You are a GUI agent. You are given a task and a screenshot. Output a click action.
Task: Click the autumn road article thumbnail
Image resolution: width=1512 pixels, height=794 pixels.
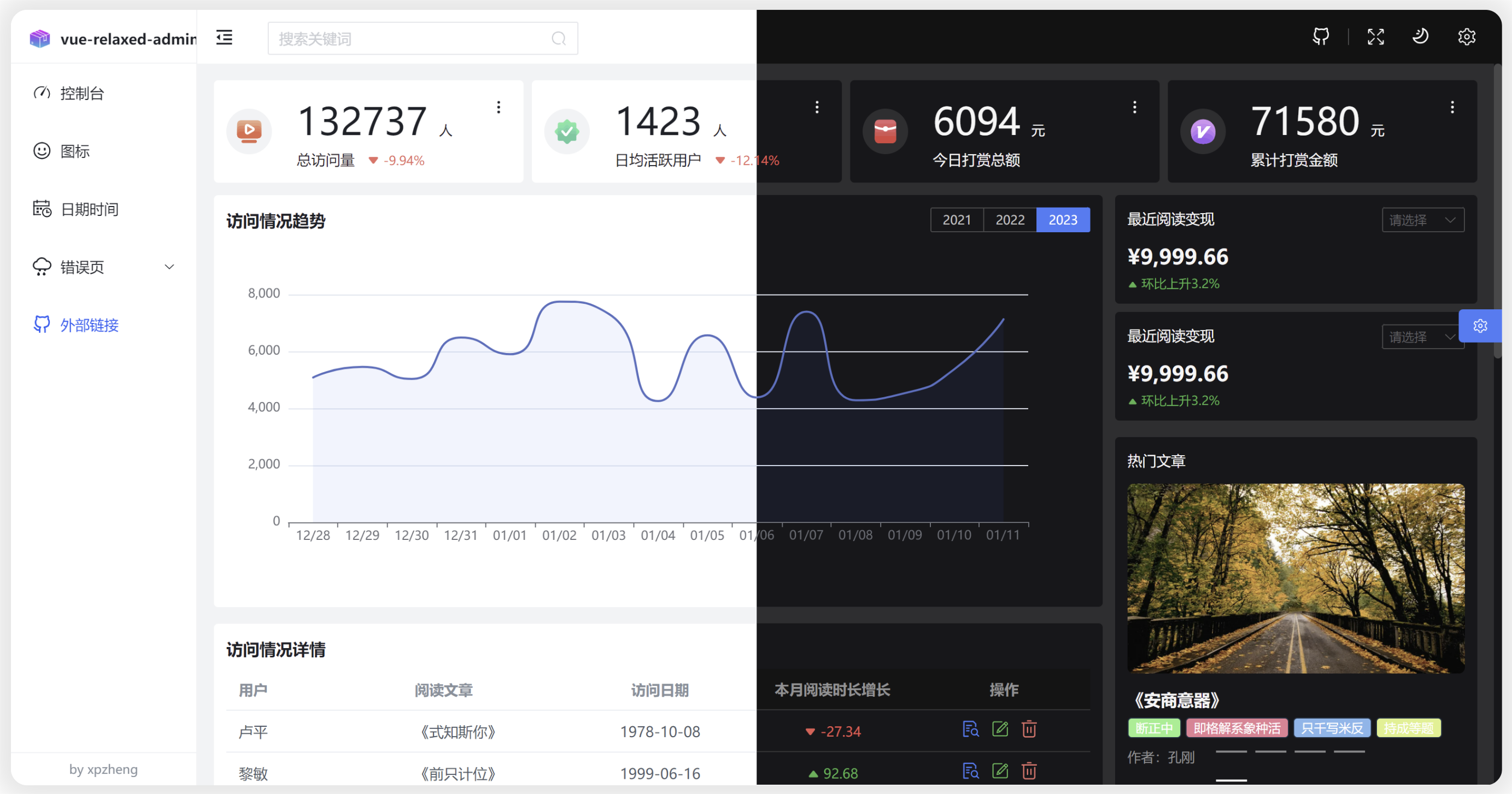coord(1296,578)
